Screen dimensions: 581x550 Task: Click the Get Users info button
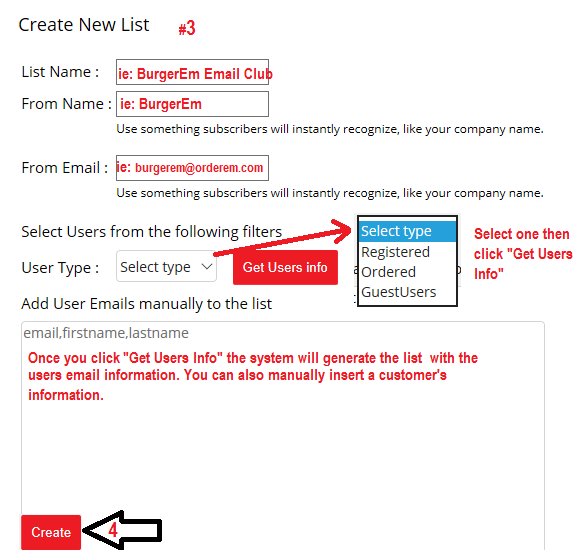pos(285,267)
